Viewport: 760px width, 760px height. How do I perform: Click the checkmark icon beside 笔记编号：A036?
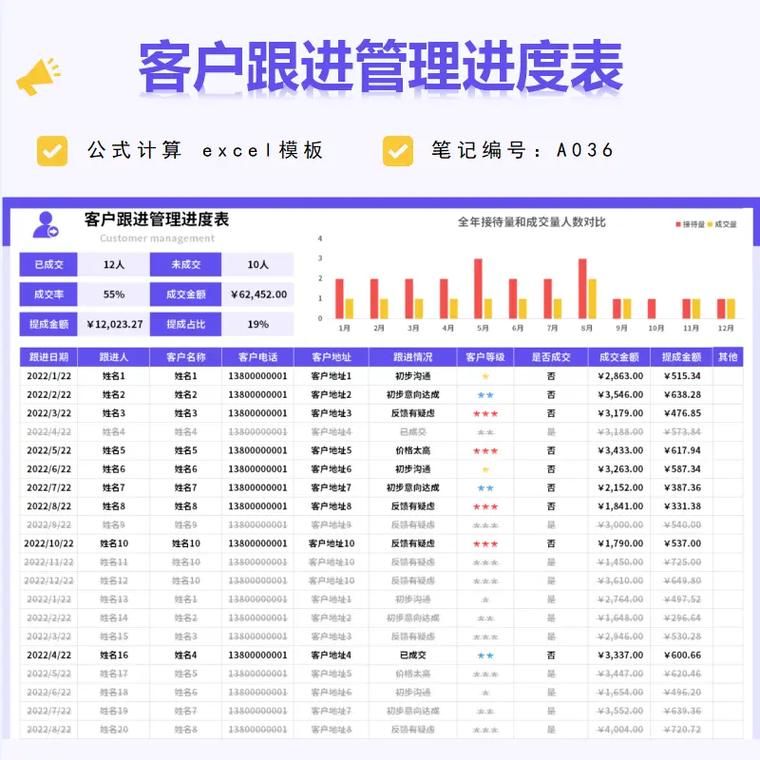pos(398,151)
